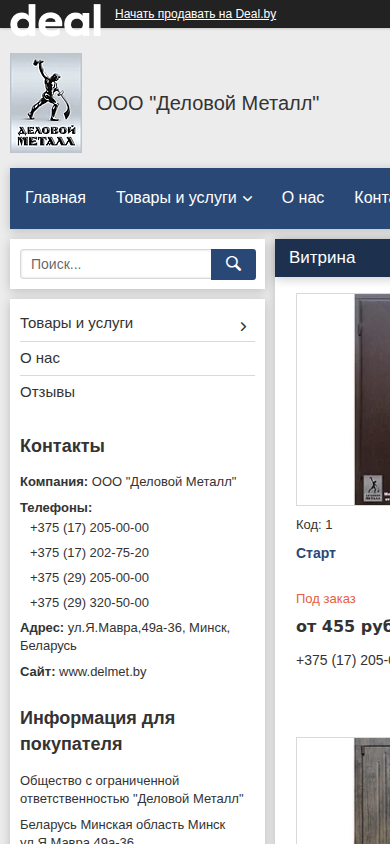Screen dimensions: 390x844
Task: Click the от 455 руб price
Action: (343, 626)
